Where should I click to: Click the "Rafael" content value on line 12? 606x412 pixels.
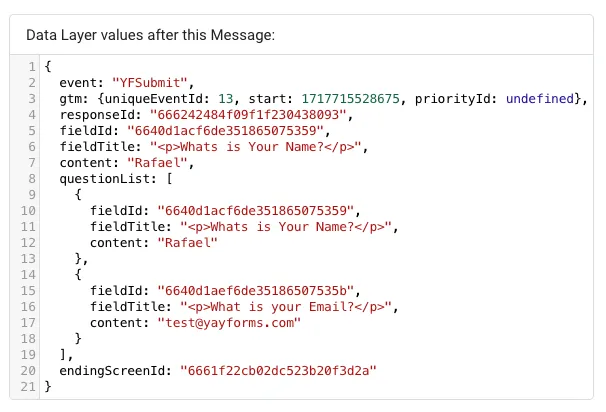coord(187,242)
